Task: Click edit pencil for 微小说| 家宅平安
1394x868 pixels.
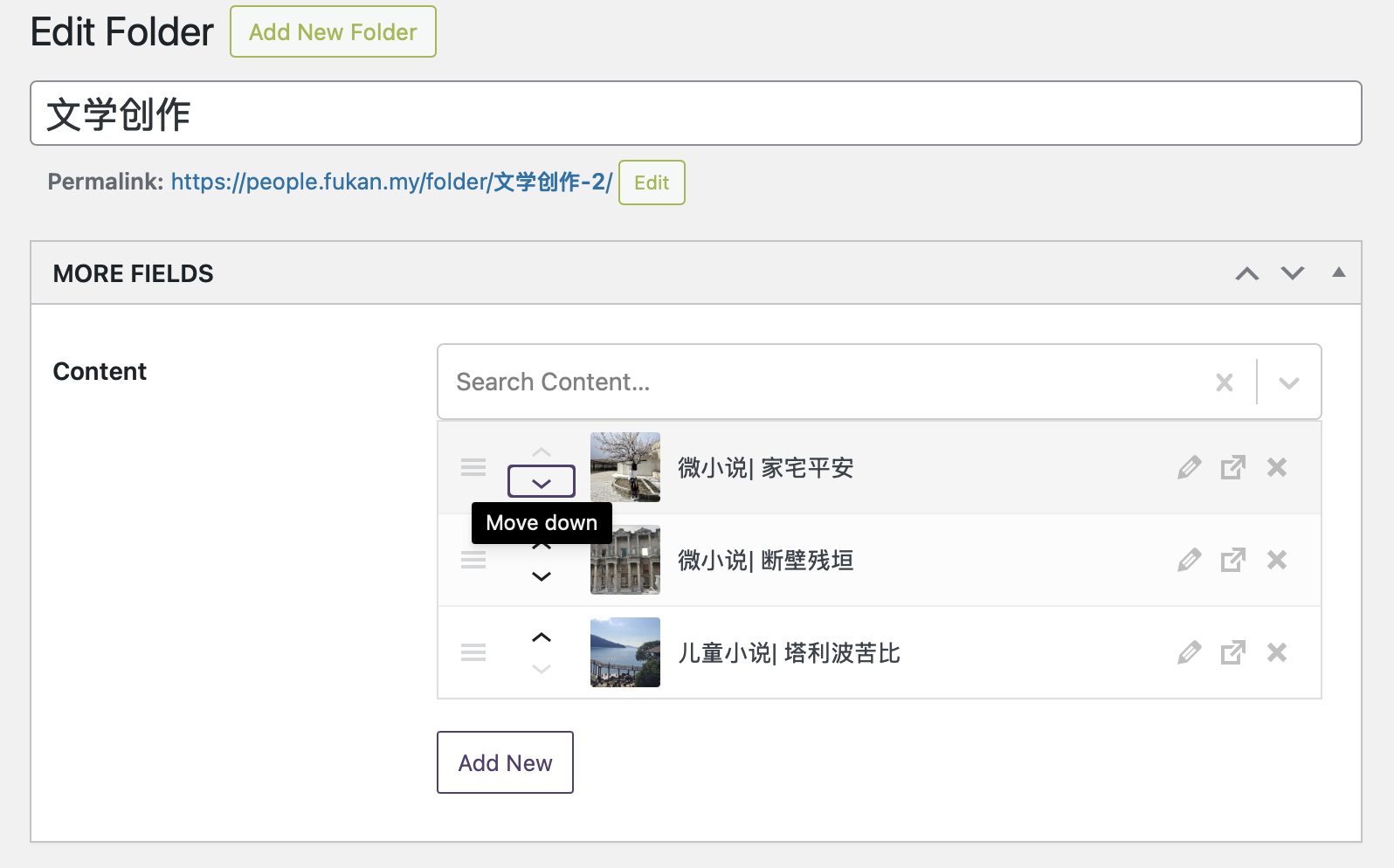Action: 1189,468
